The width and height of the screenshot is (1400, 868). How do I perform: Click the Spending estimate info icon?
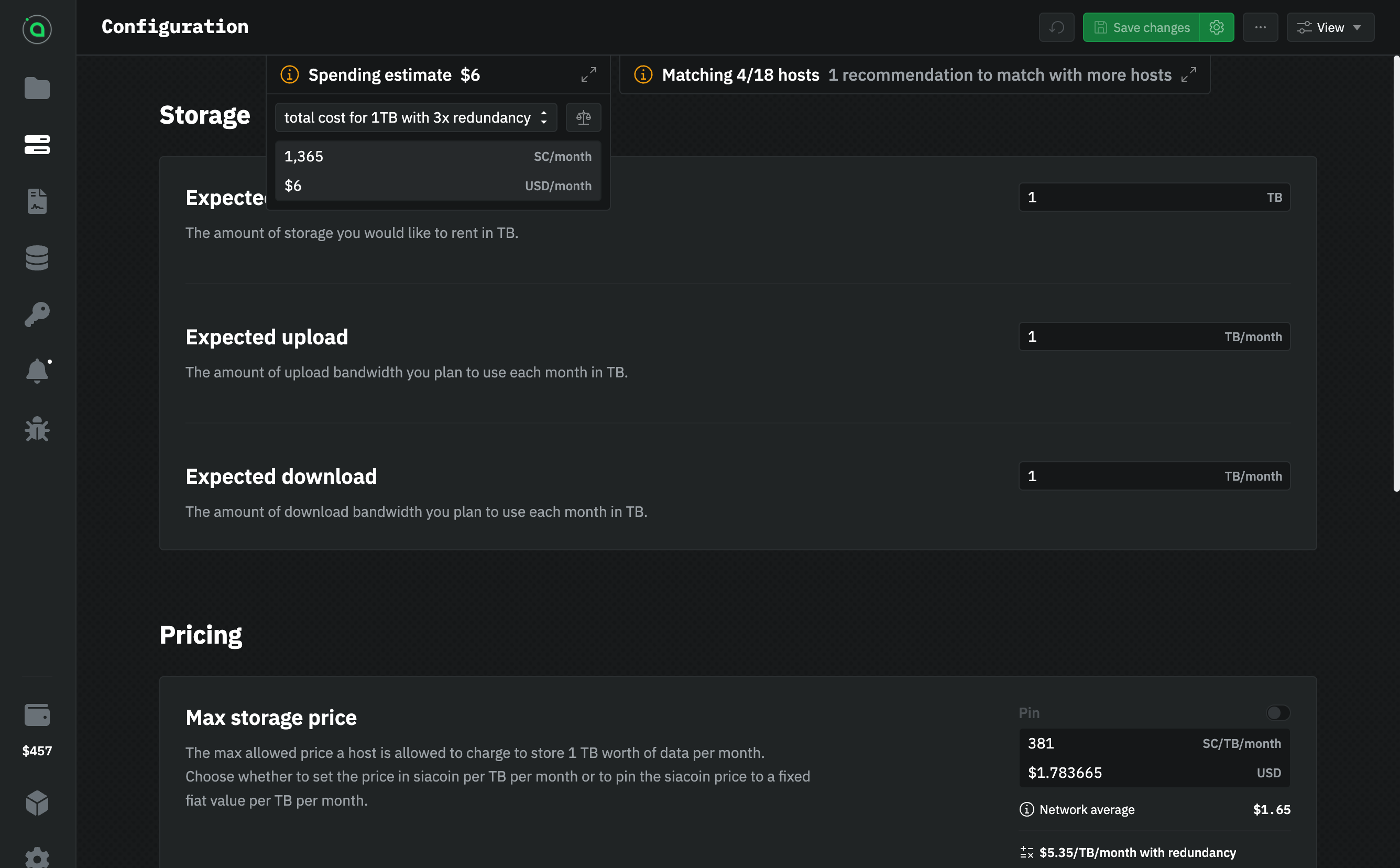289,74
